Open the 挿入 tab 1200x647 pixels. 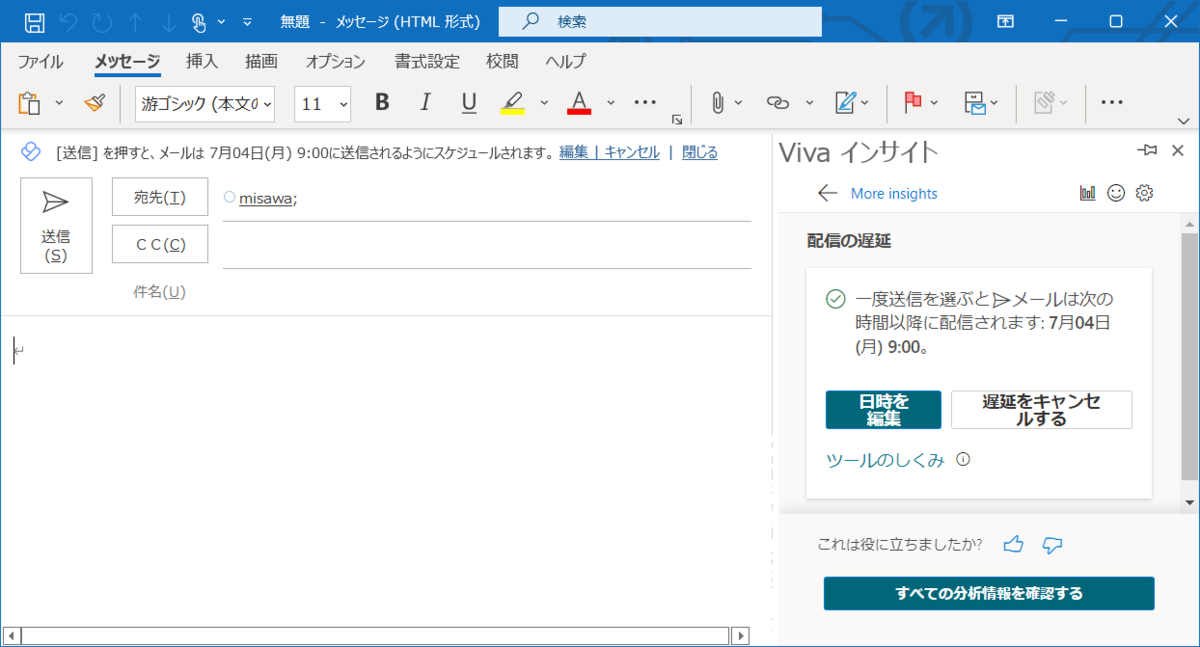[202, 61]
